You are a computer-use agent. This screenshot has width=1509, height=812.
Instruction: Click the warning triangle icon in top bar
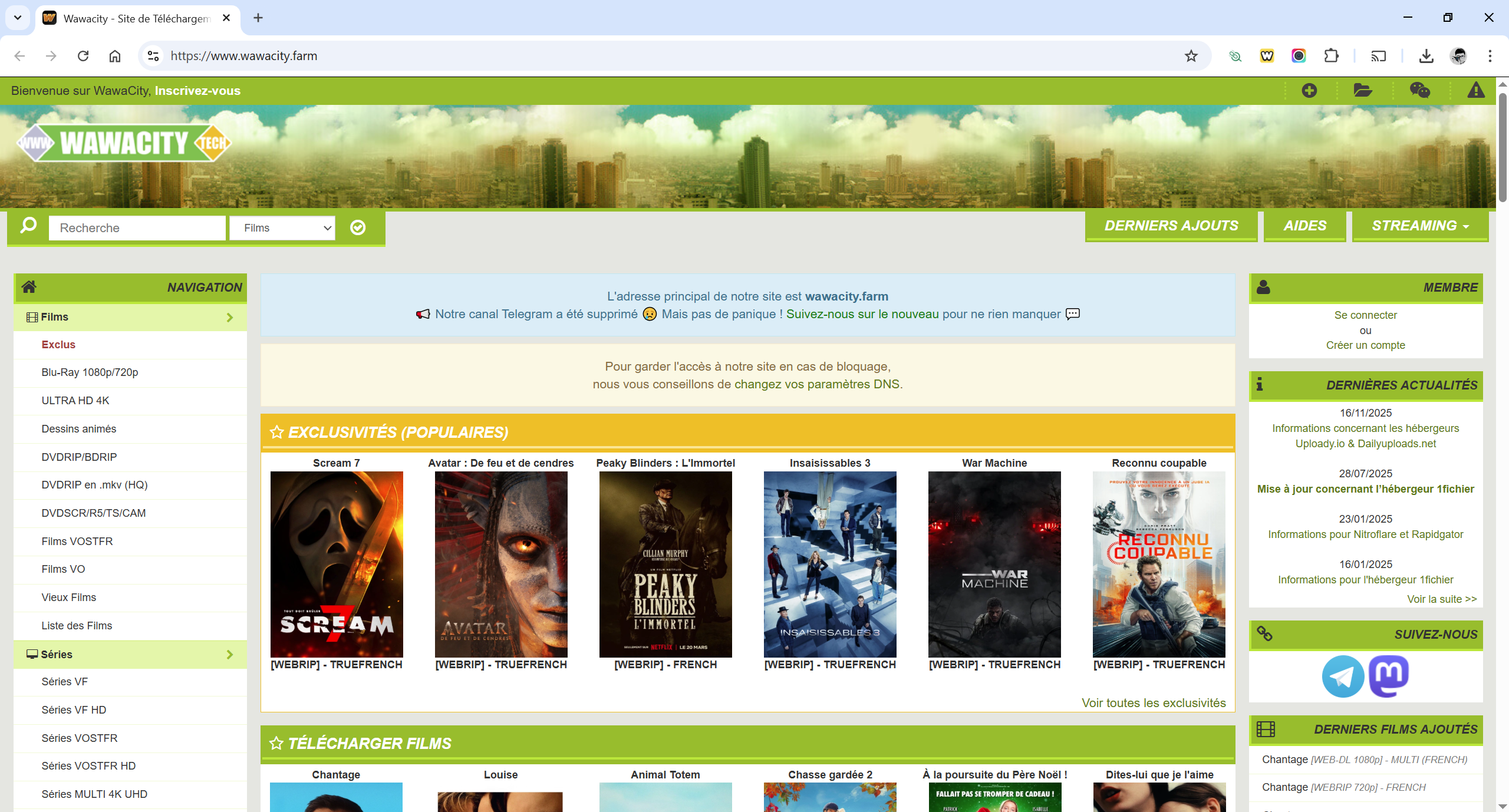point(1475,90)
